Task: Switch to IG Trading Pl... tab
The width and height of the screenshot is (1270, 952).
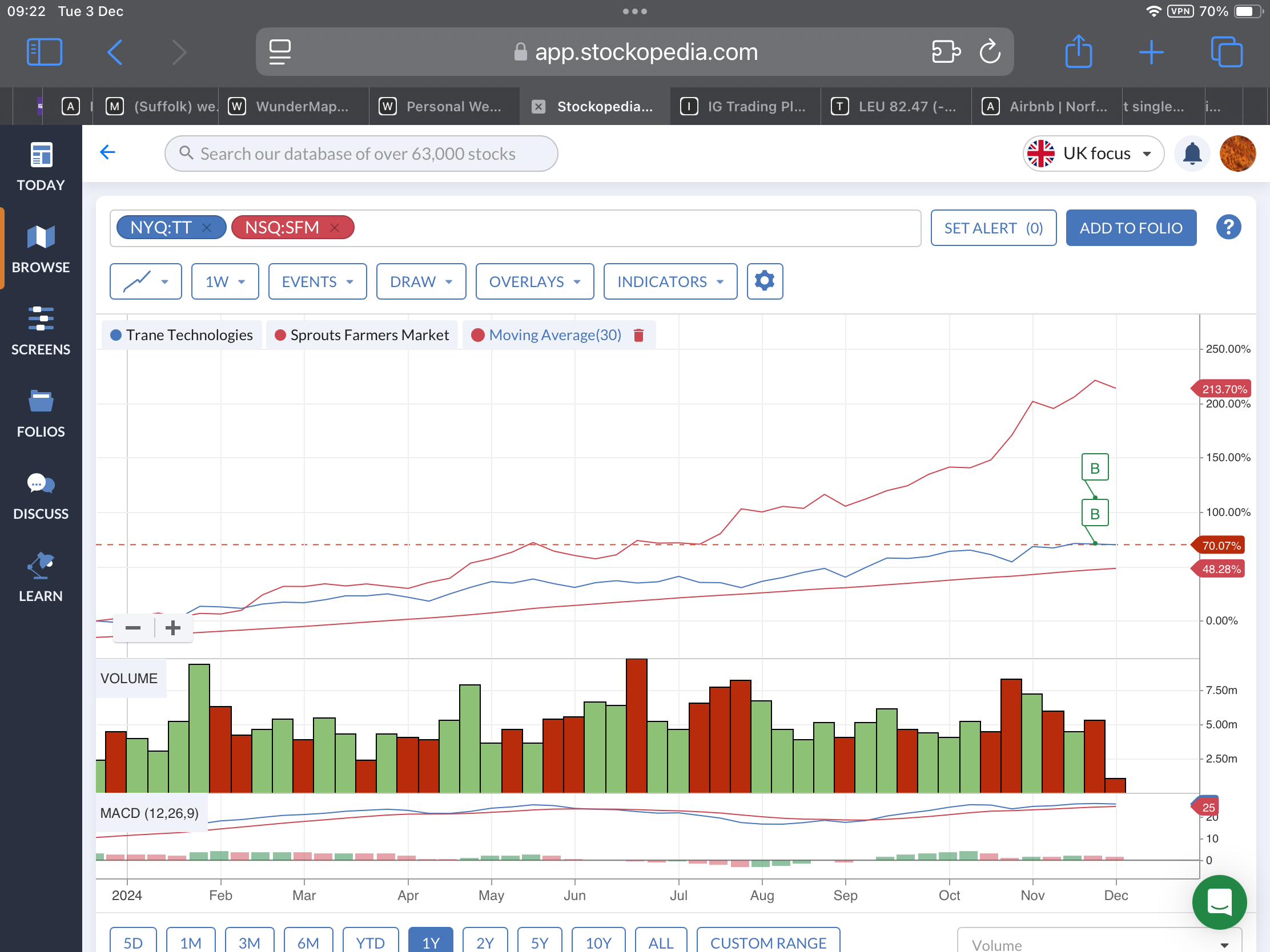Action: point(745,106)
